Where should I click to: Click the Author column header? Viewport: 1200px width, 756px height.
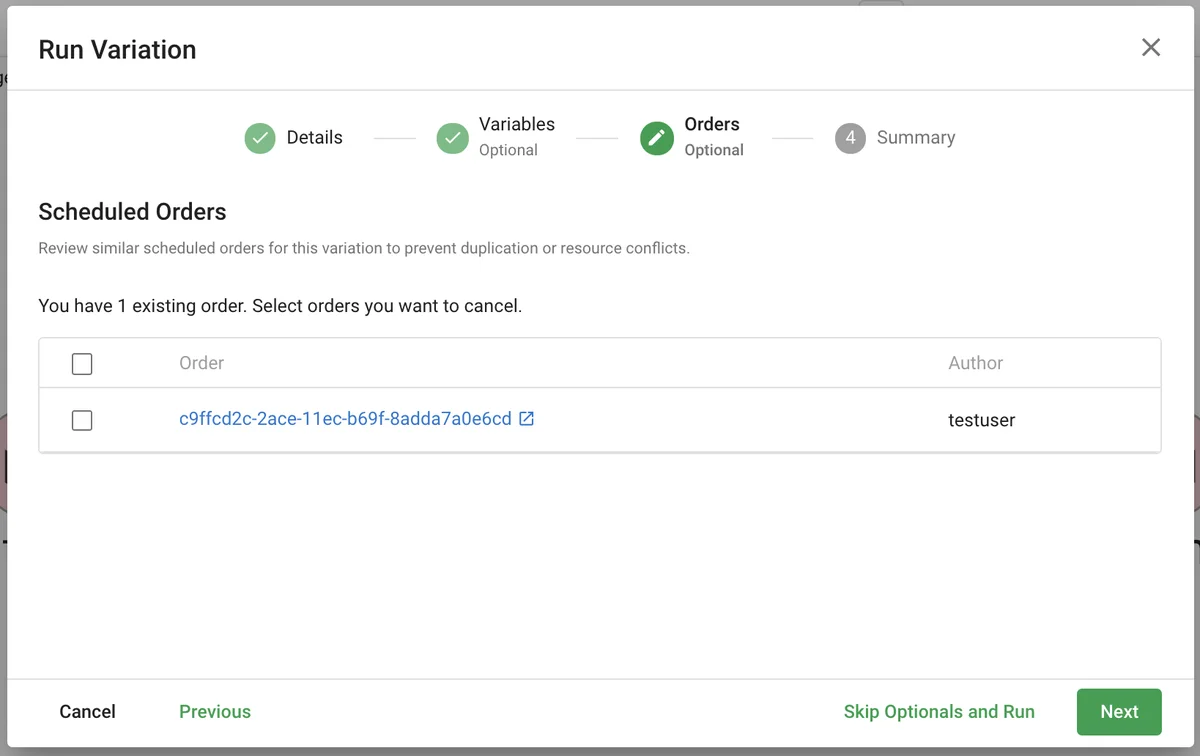975,364
